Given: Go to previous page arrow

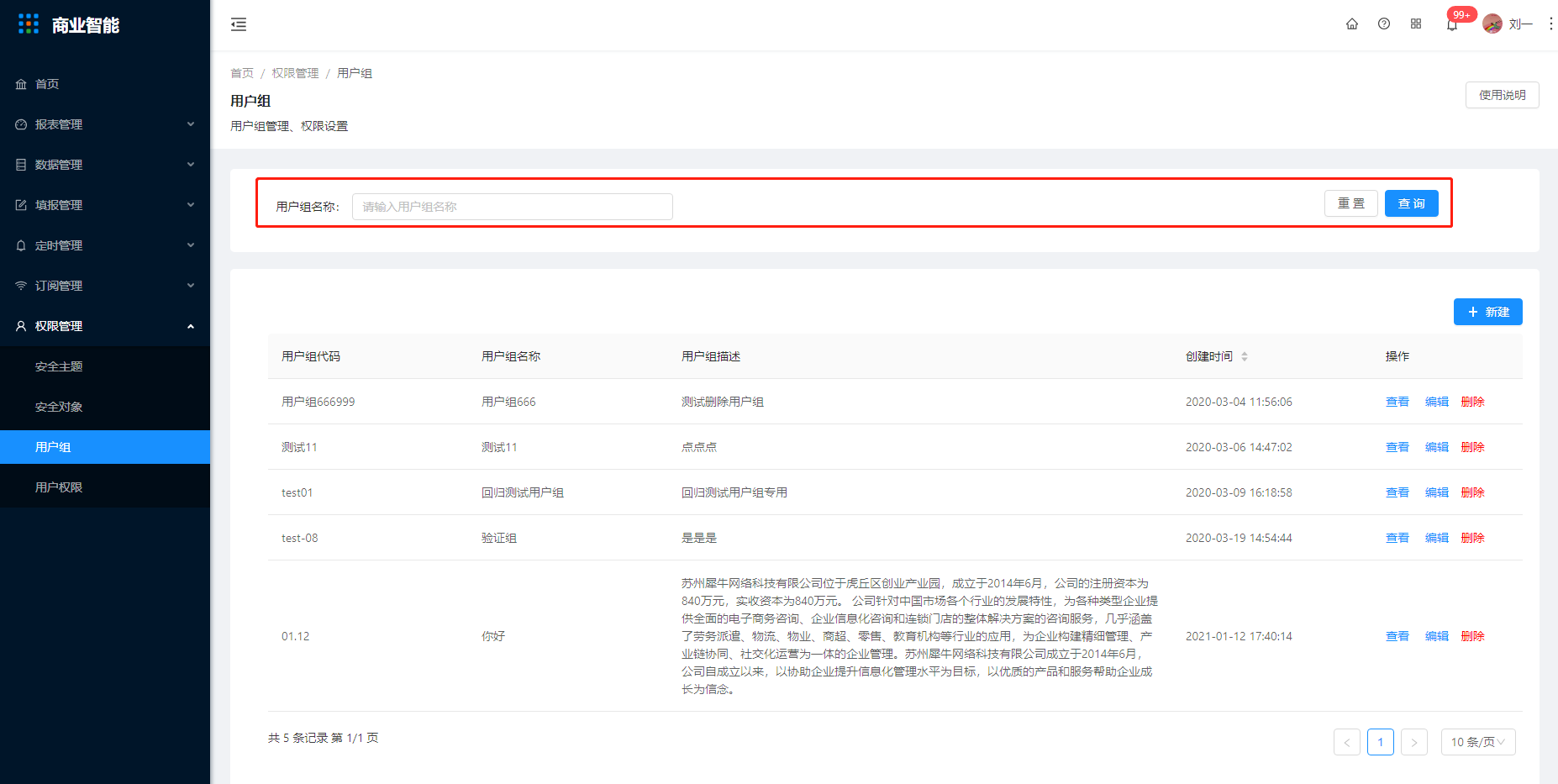Looking at the screenshot, I should click(1347, 742).
